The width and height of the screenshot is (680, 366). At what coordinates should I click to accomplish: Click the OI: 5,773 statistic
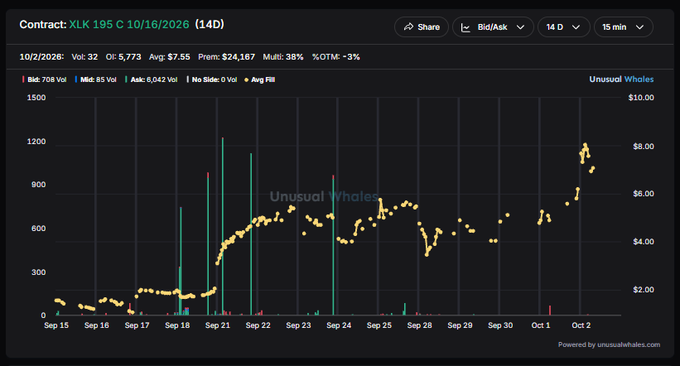[x=123, y=57]
